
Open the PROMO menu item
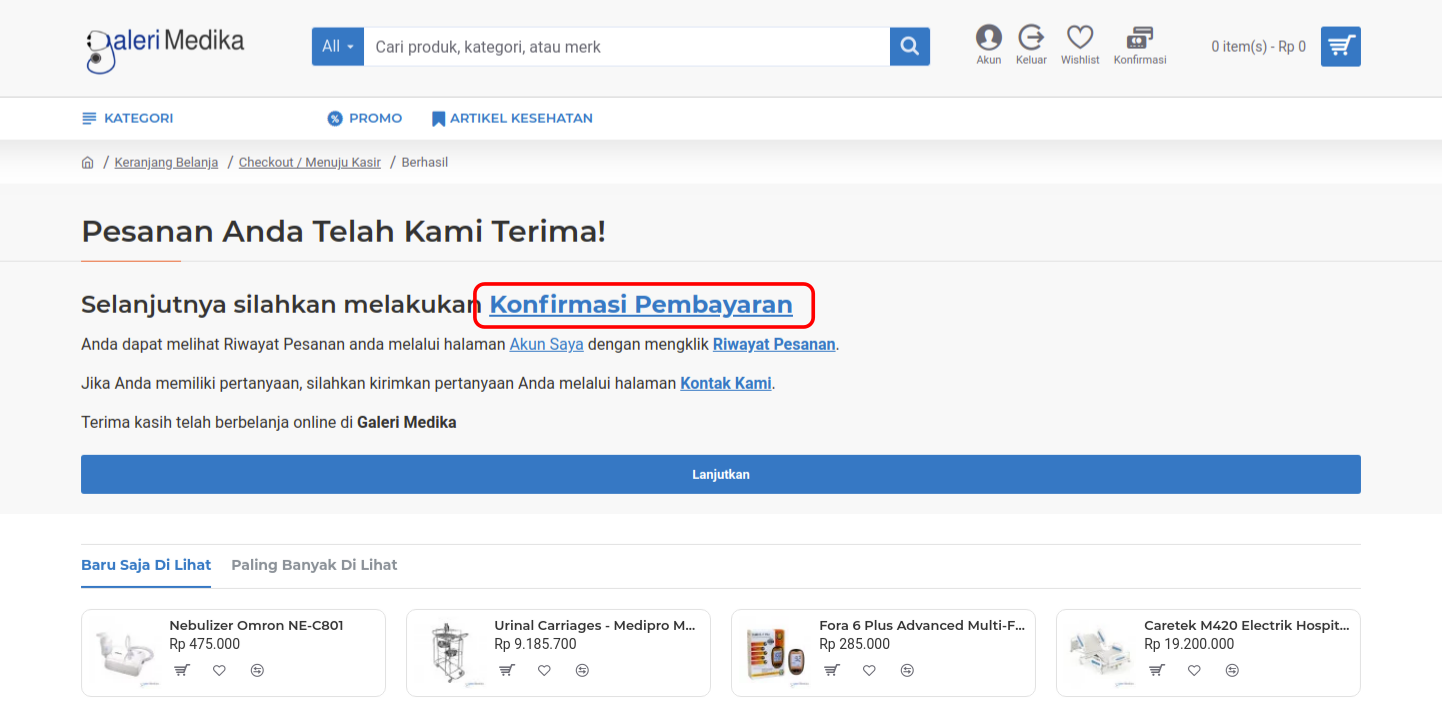point(365,118)
